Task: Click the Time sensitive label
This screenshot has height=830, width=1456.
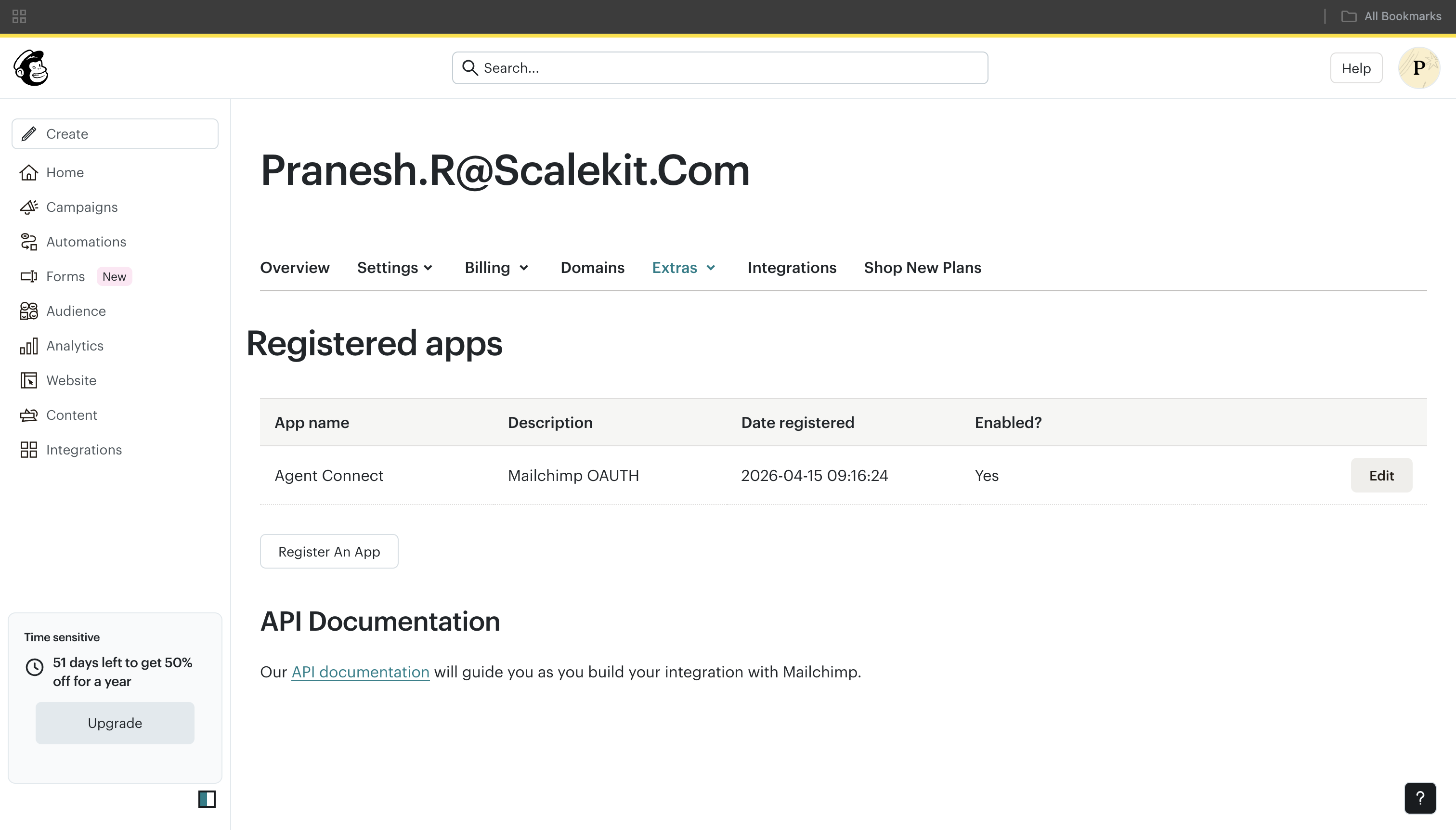Action: (62, 637)
